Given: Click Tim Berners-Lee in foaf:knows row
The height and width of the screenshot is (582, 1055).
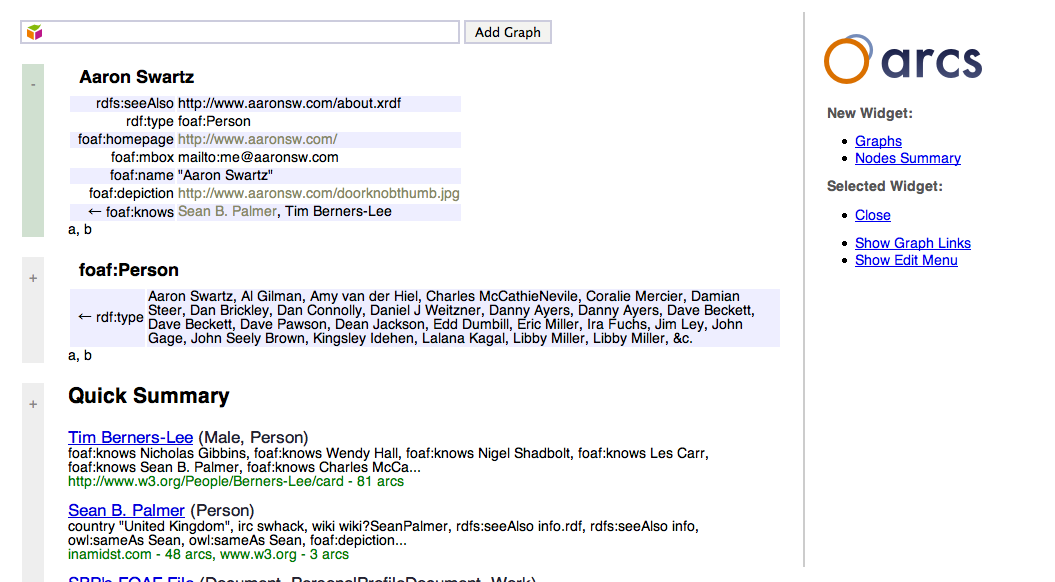Looking at the screenshot, I should pyautogui.click(x=338, y=211).
